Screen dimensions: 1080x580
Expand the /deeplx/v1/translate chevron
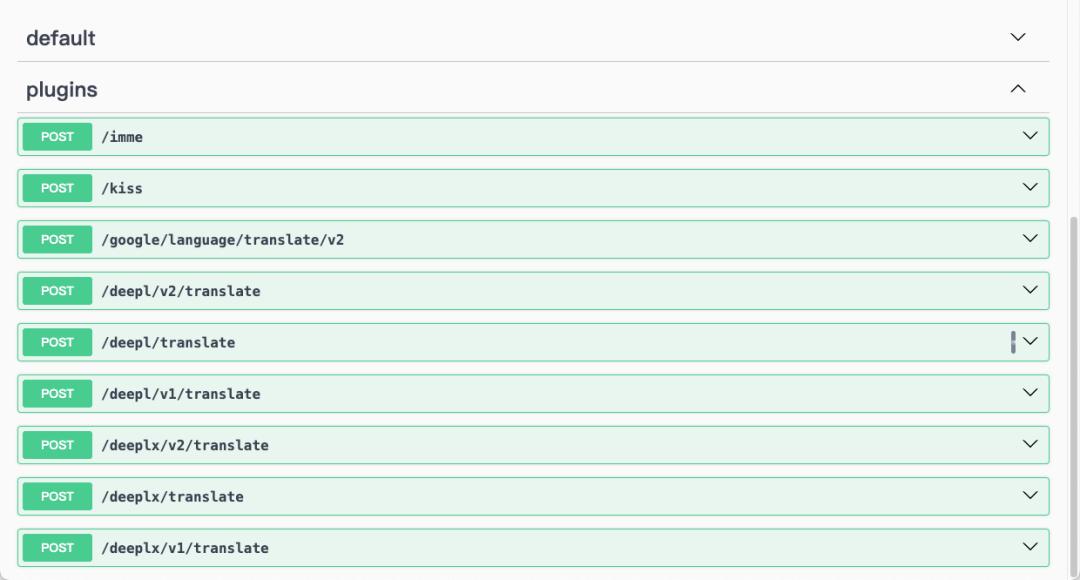pos(1030,547)
